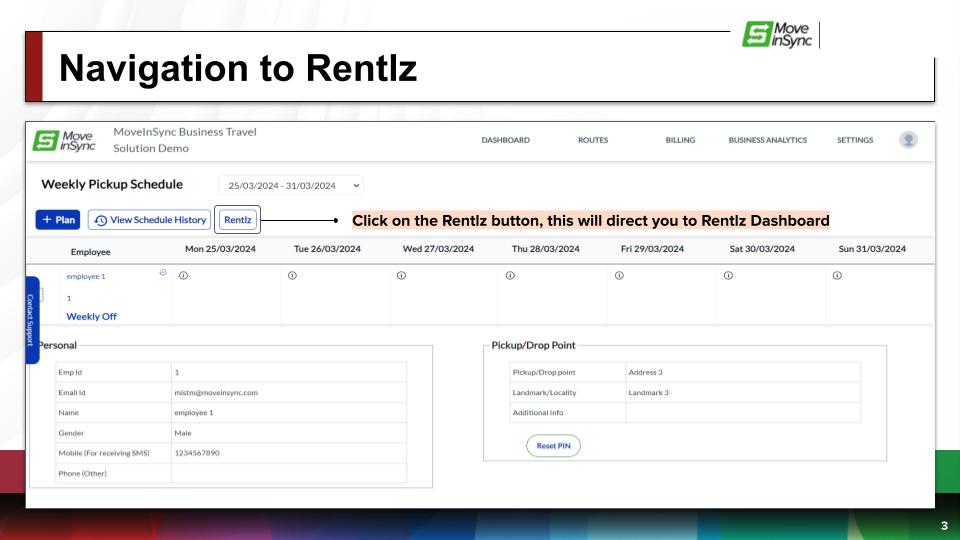Open BUSINESS ANALYTICS menu
Viewport: 960px width, 540px height.
click(x=767, y=140)
